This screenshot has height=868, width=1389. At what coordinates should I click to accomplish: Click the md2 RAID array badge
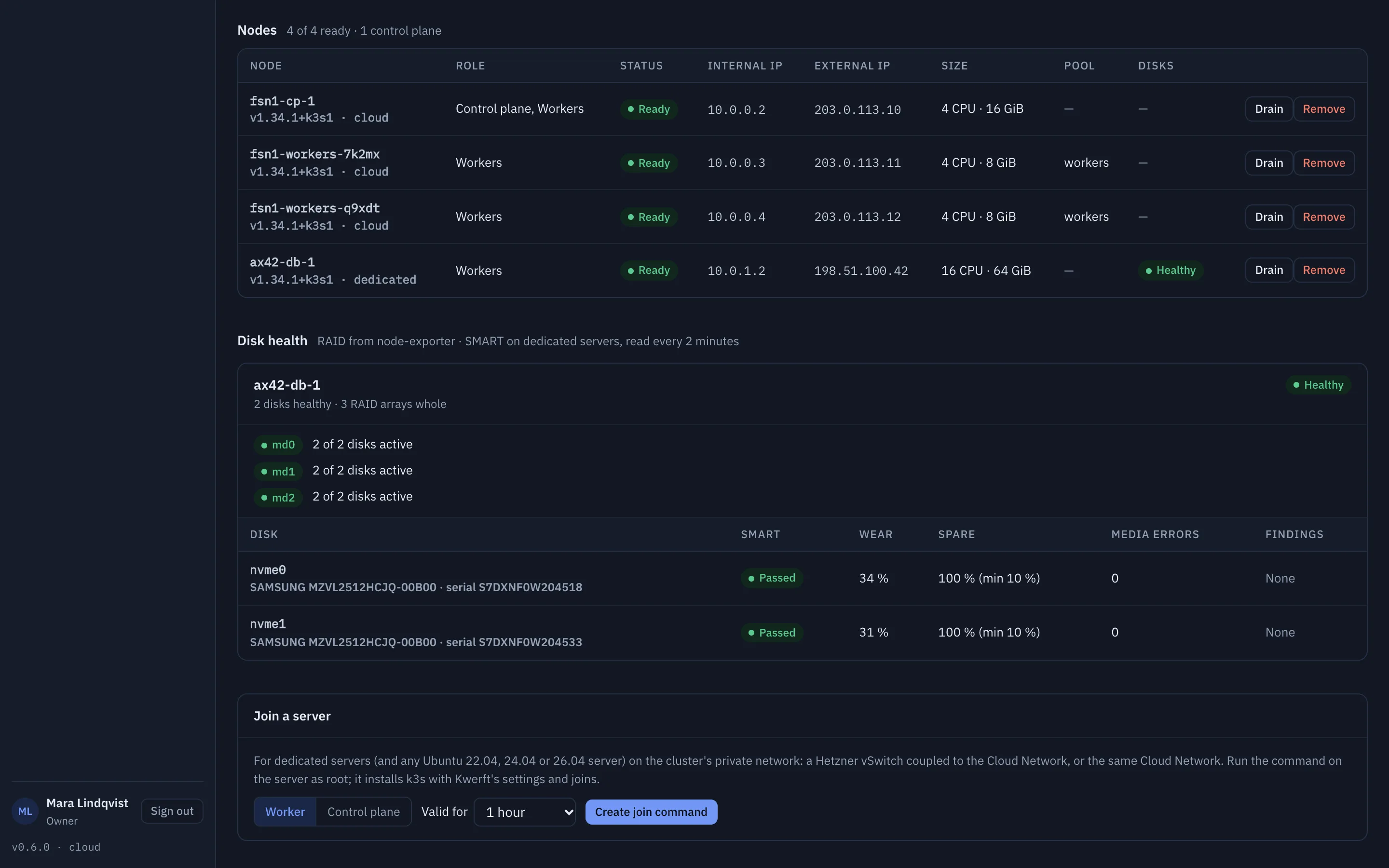tap(278, 497)
